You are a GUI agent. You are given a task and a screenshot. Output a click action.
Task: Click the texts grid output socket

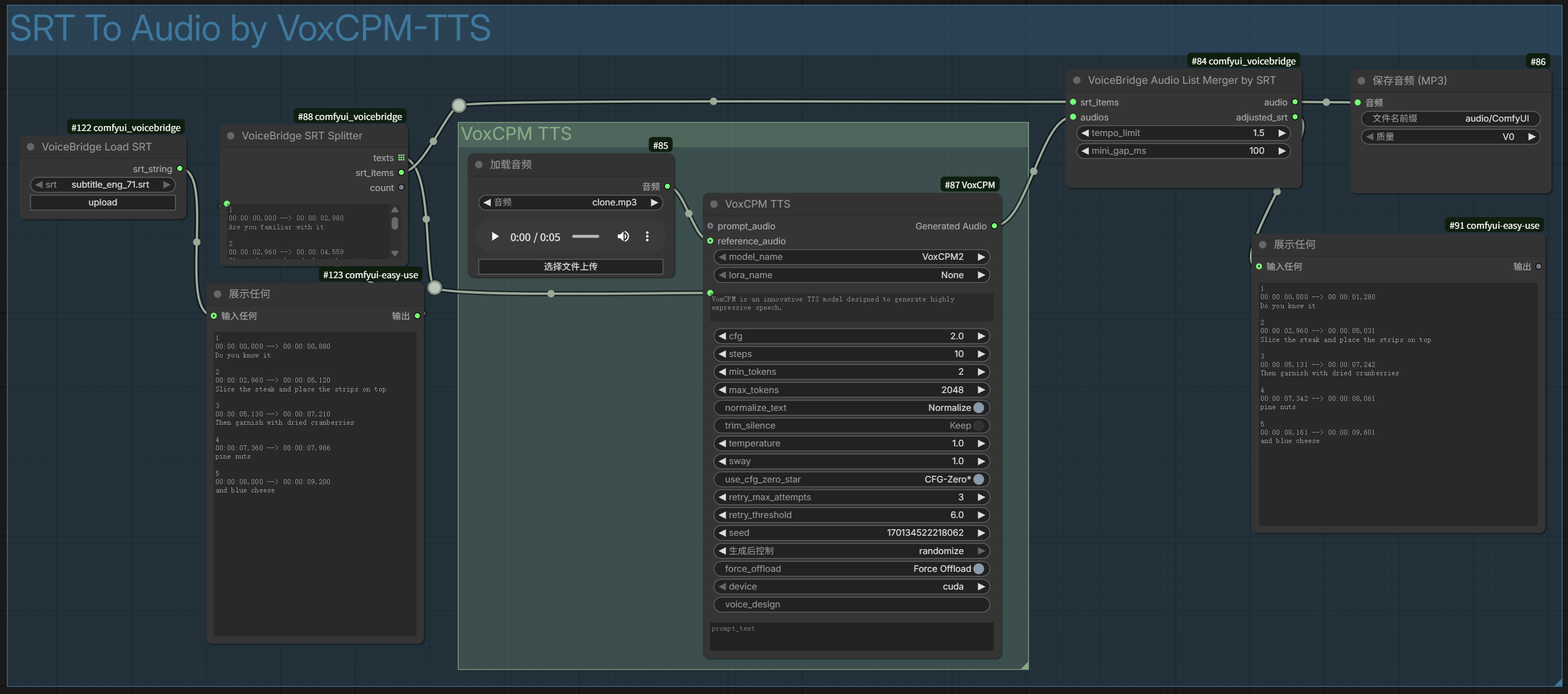[401, 158]
